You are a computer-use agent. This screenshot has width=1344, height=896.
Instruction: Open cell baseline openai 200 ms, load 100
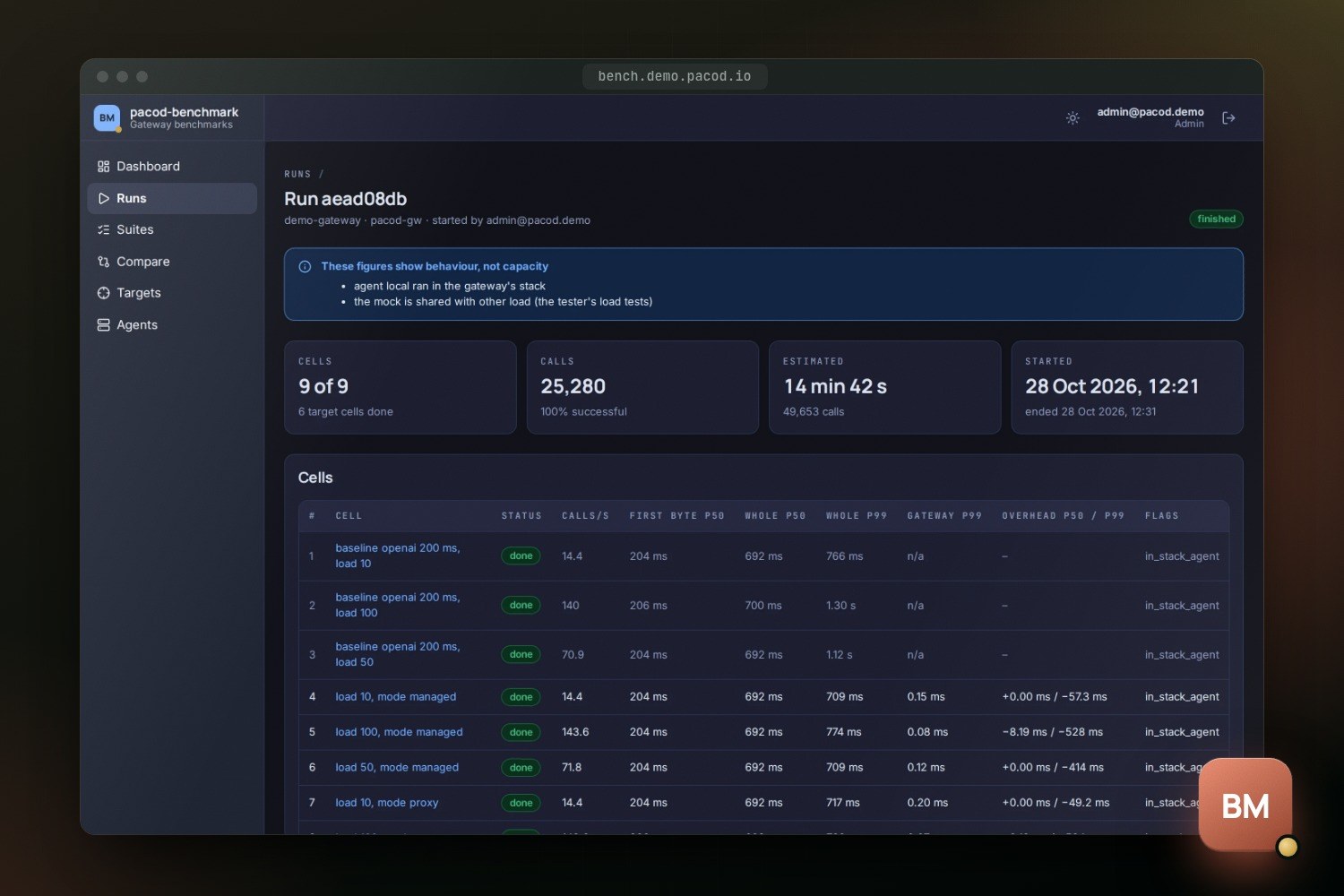coord(397,605)
